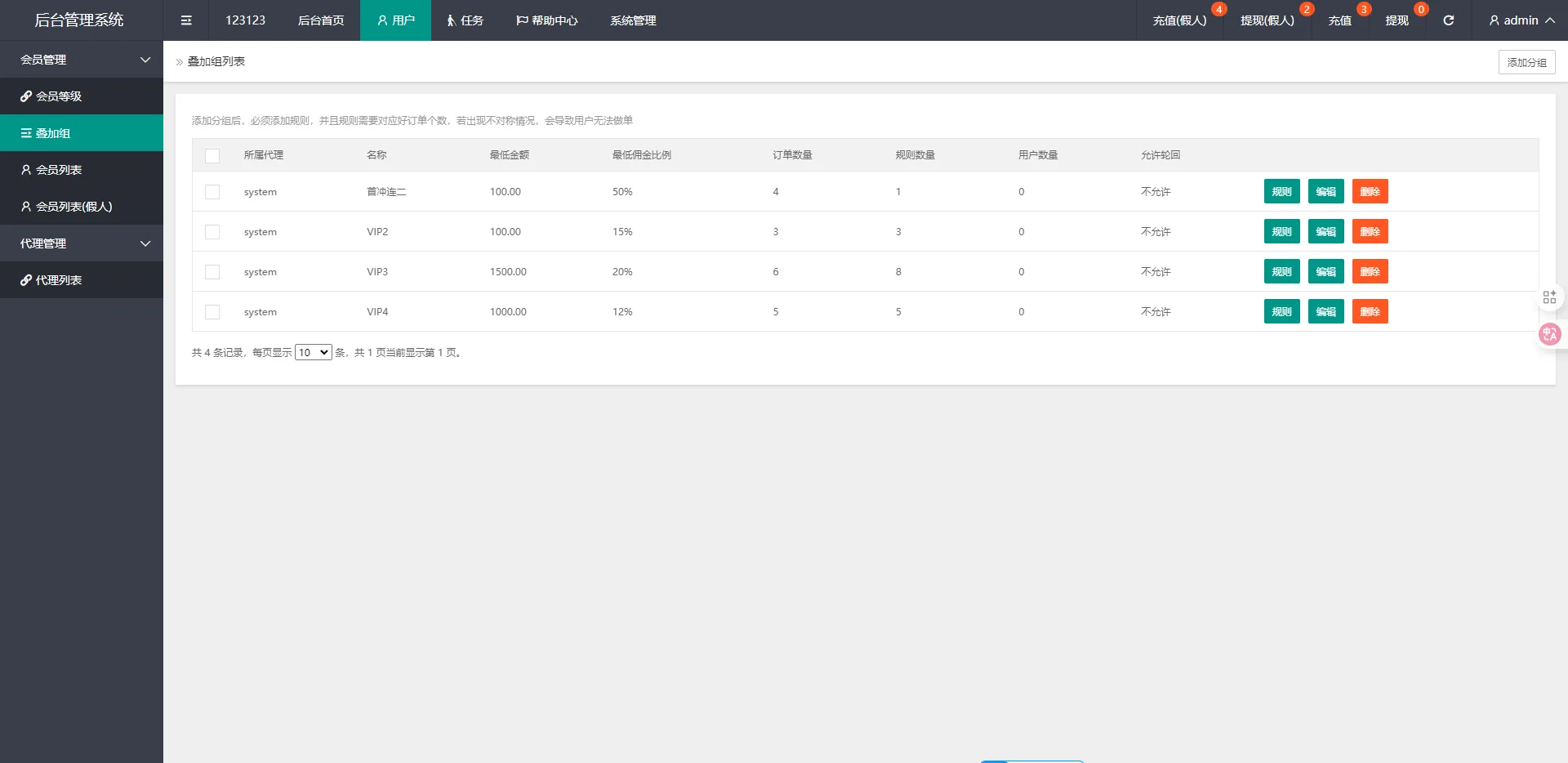
Task: Open 提现(假人) notification with badge 2
Action: [1267, 20]
